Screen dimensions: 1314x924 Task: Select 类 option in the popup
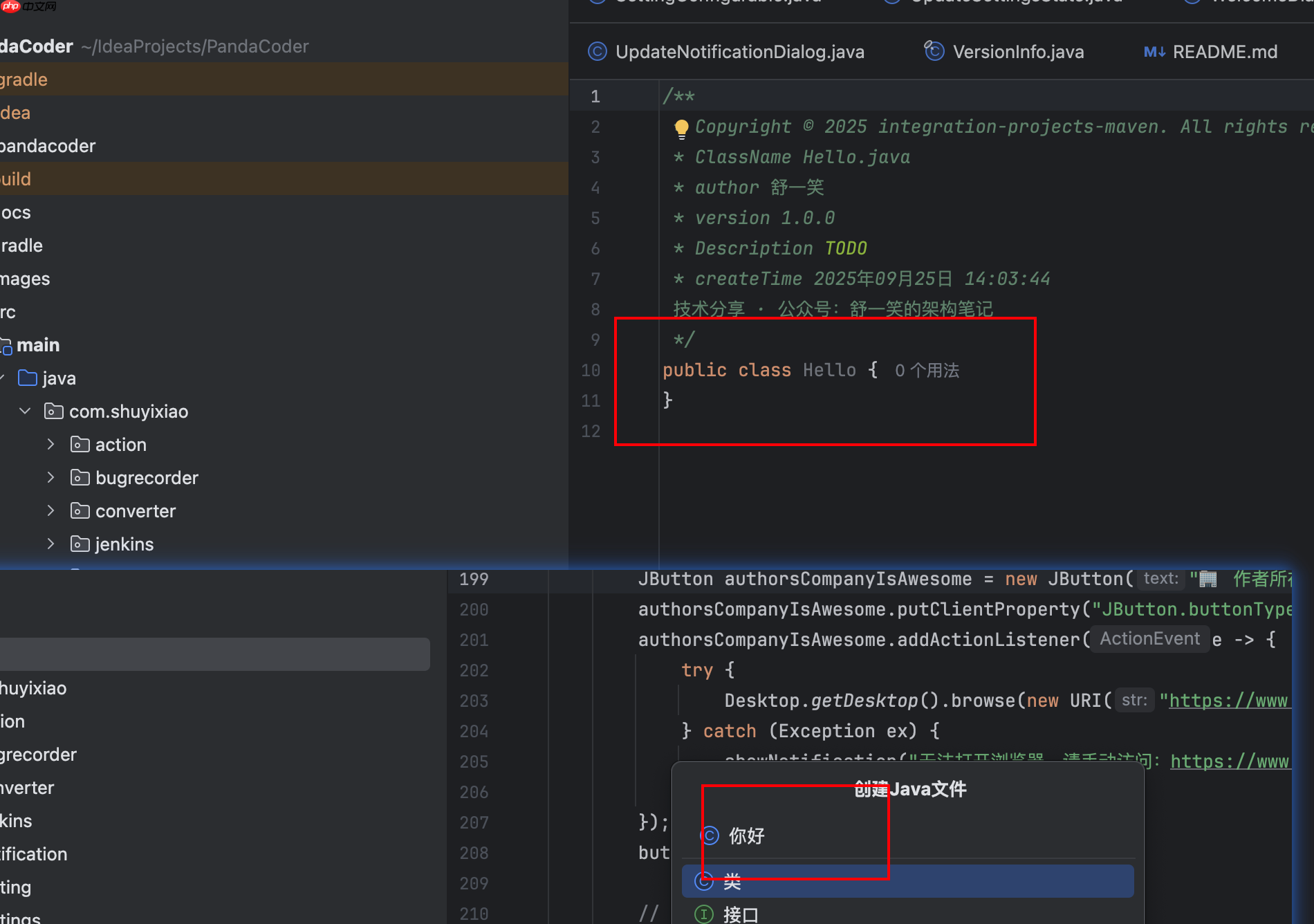(731, 880)
